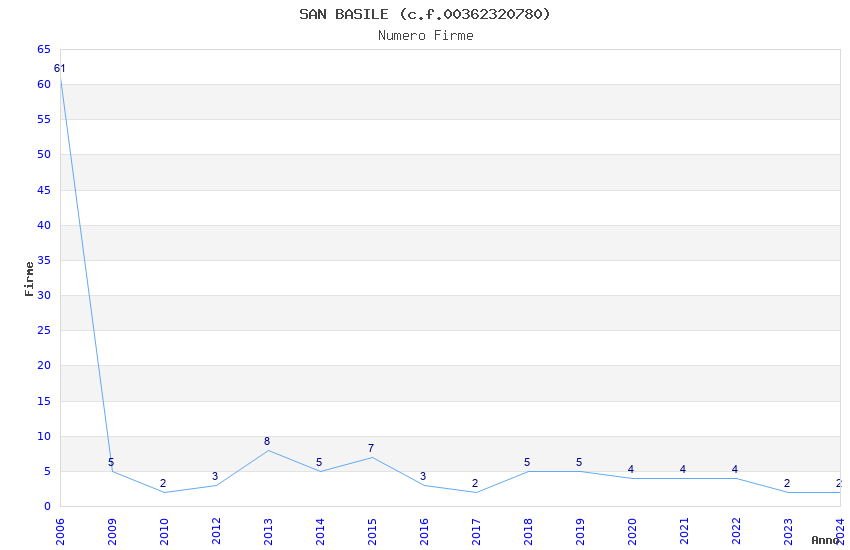Select the 2021 data point labeled 4
850x550 pixels.
(x=682, y=470)
